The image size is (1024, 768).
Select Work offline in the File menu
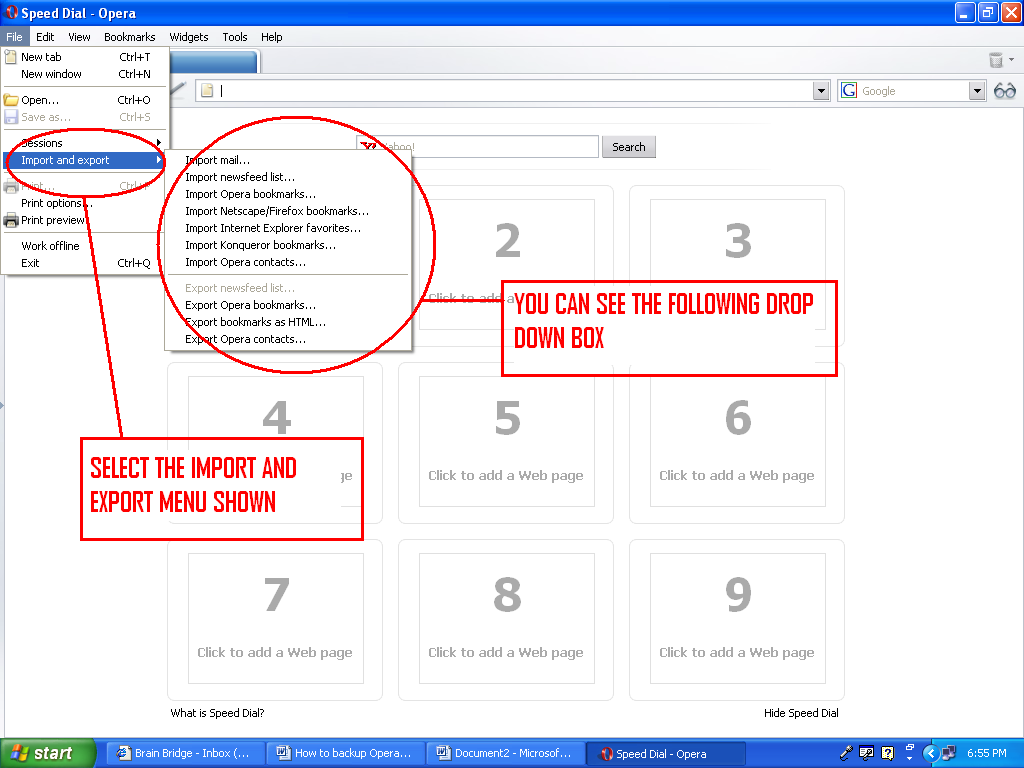click(84, 246)
